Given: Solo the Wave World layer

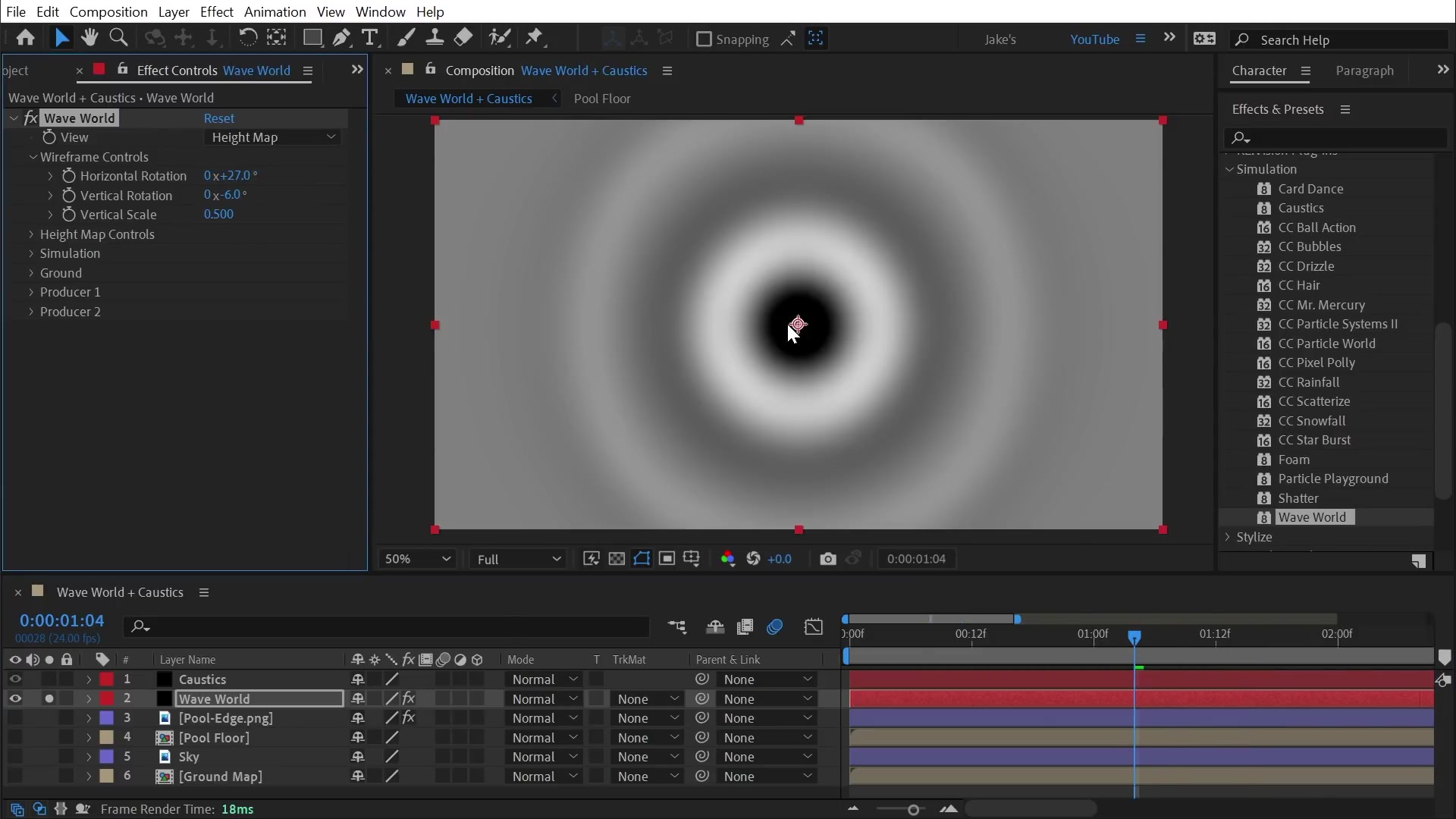Looking at the screenshot, I should click(49, 699).
